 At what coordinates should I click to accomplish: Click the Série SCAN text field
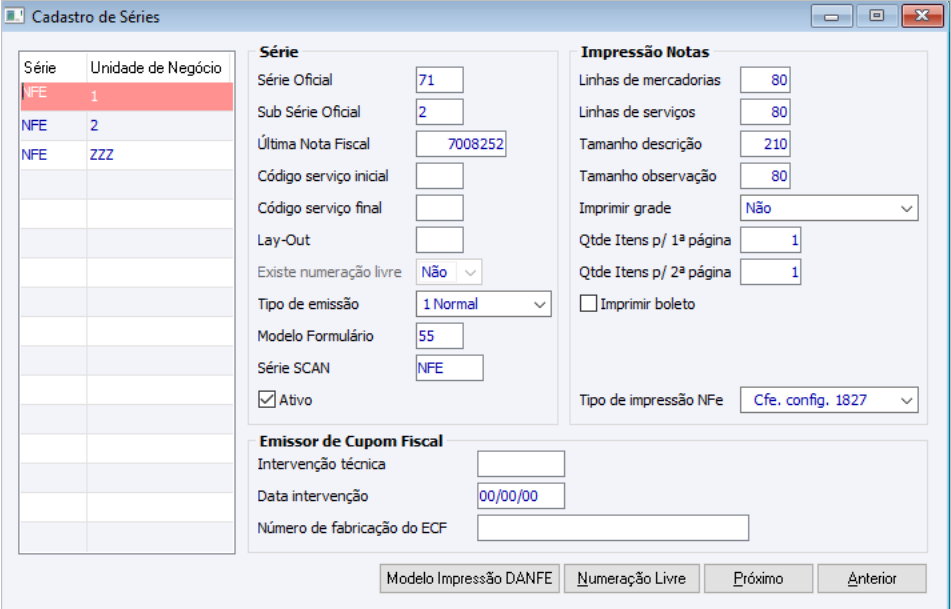tap(449, 368)
